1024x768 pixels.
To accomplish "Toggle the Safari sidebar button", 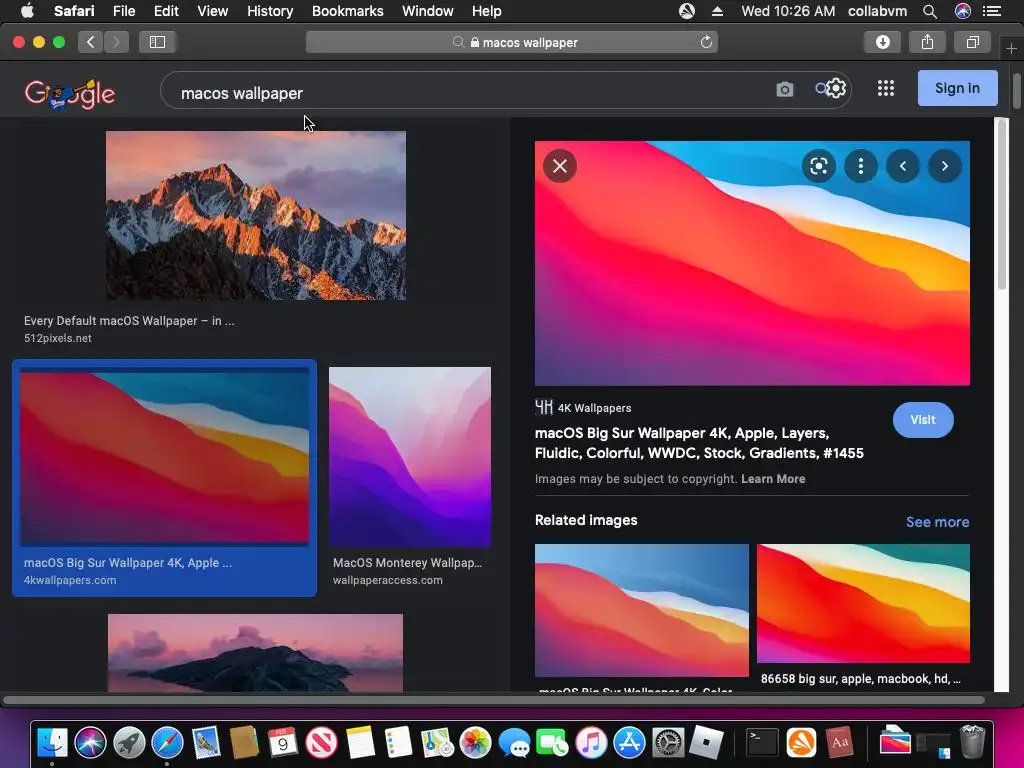I will [x=157, y=42].
